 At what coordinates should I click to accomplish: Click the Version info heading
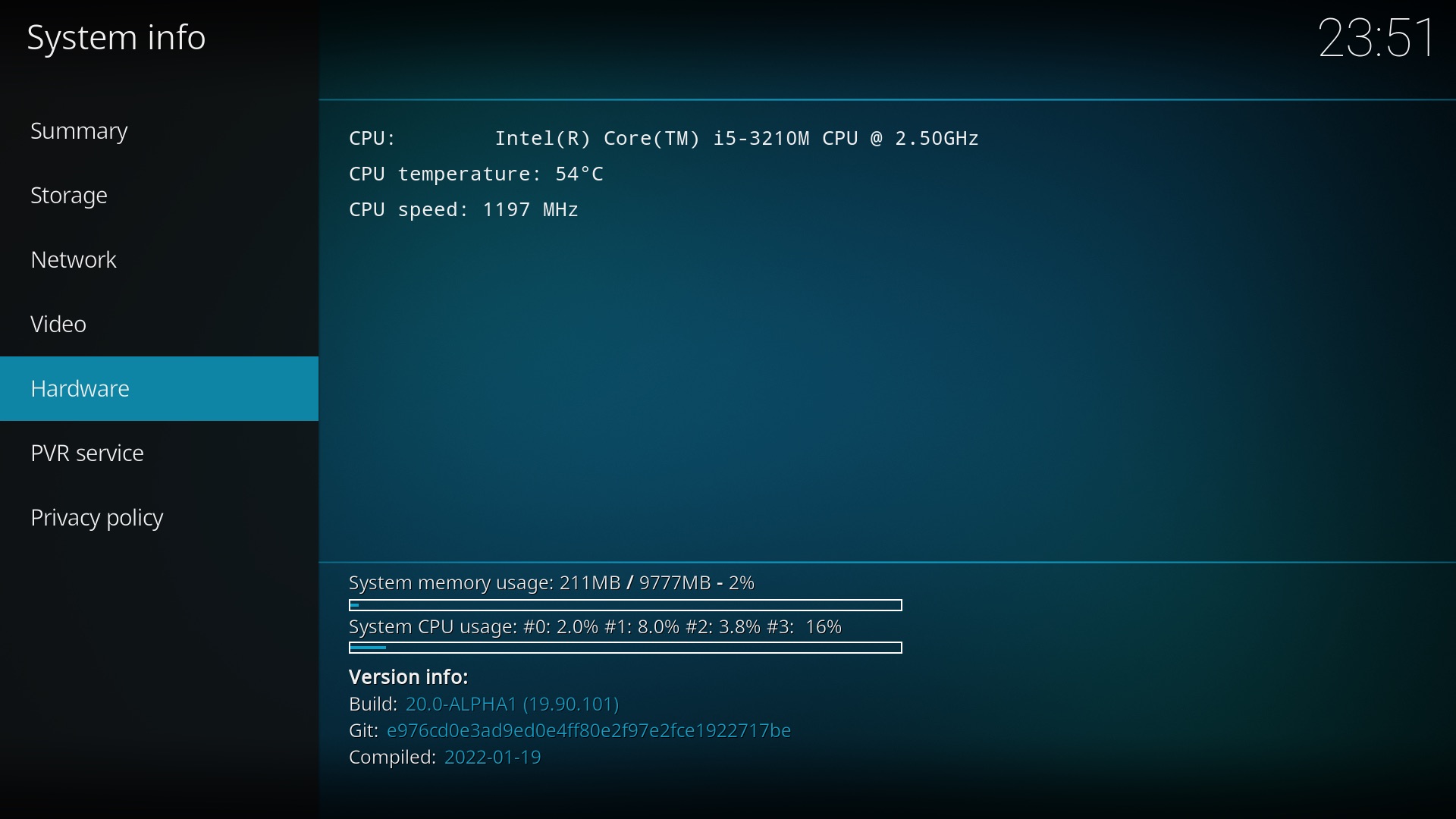[408, 676]
